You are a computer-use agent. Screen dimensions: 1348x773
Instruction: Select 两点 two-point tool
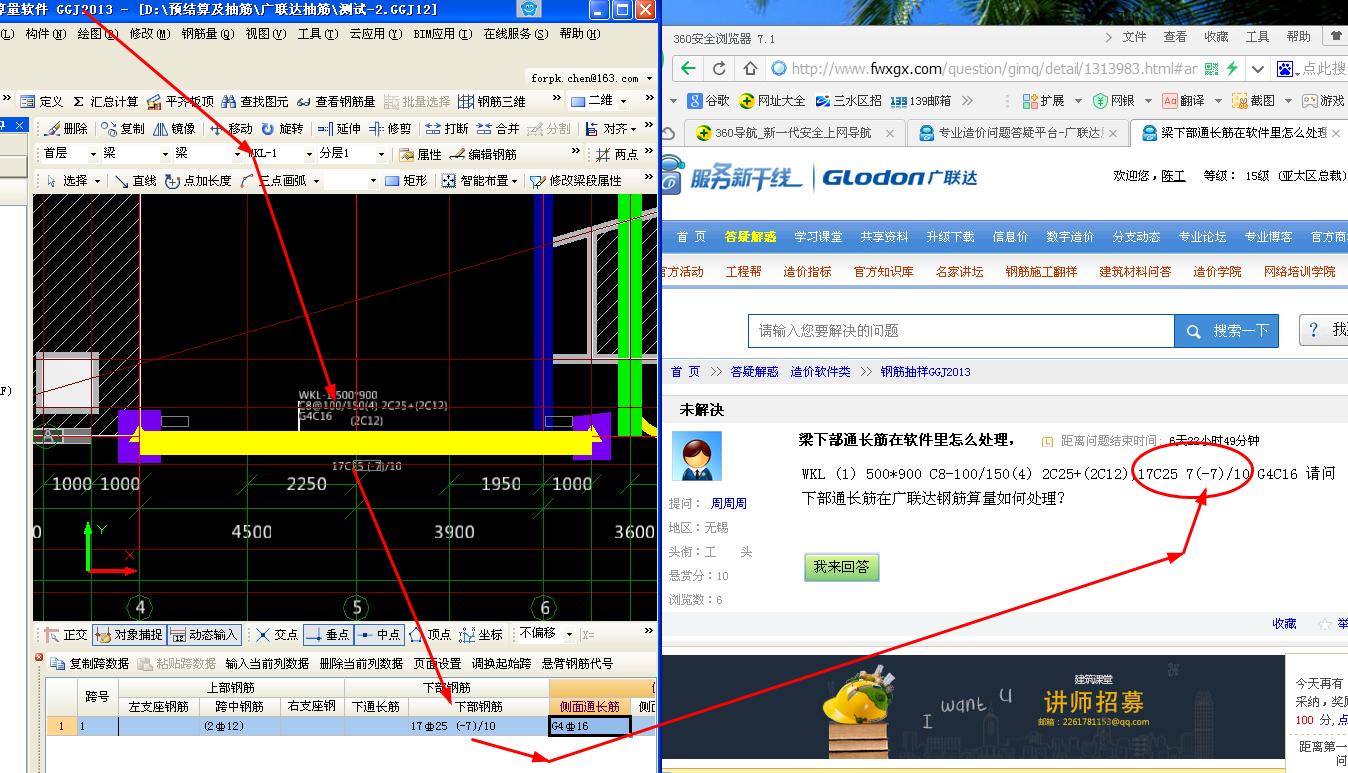[x=617, y=154]
